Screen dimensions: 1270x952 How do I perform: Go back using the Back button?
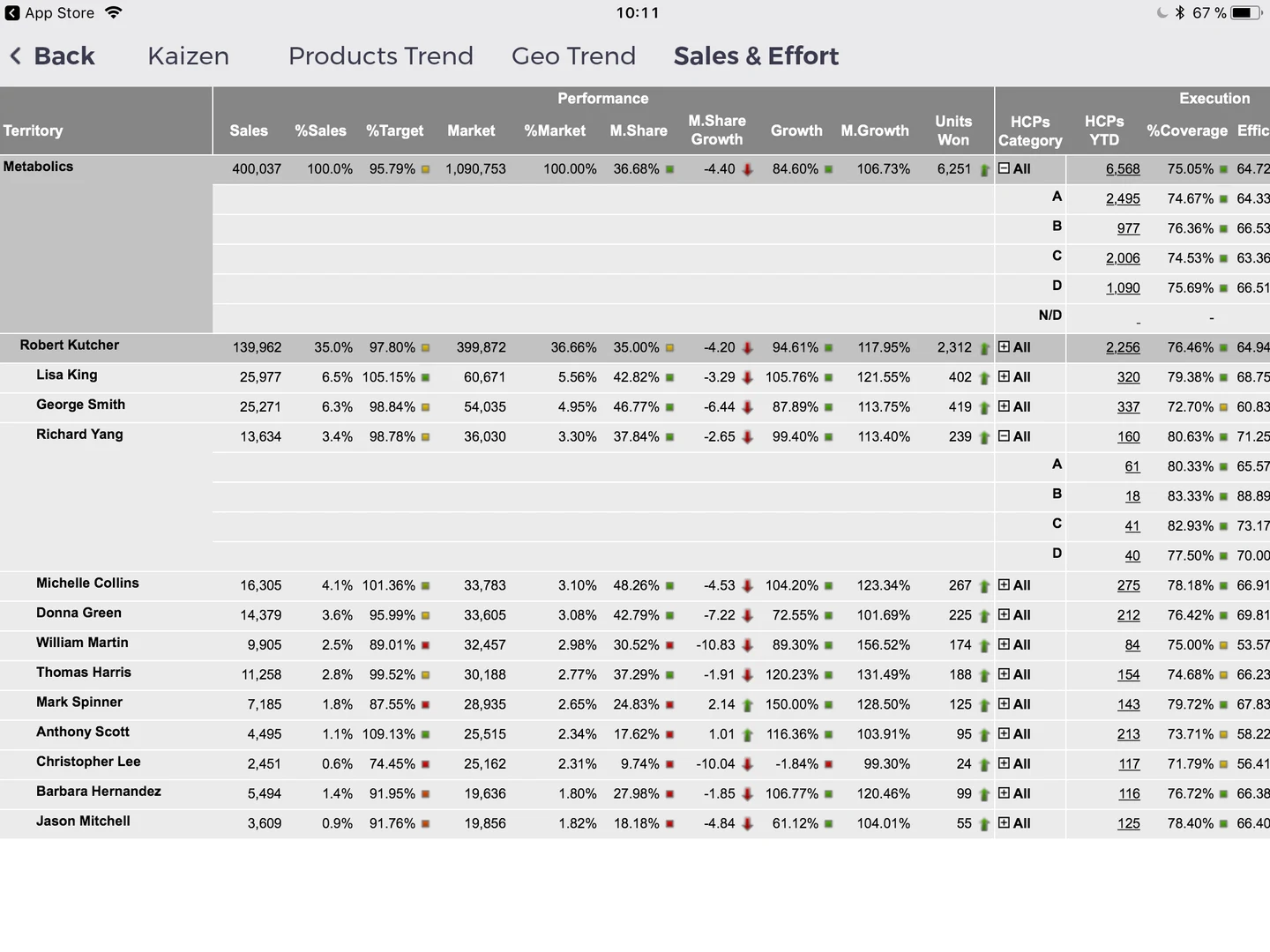(52, 56)
